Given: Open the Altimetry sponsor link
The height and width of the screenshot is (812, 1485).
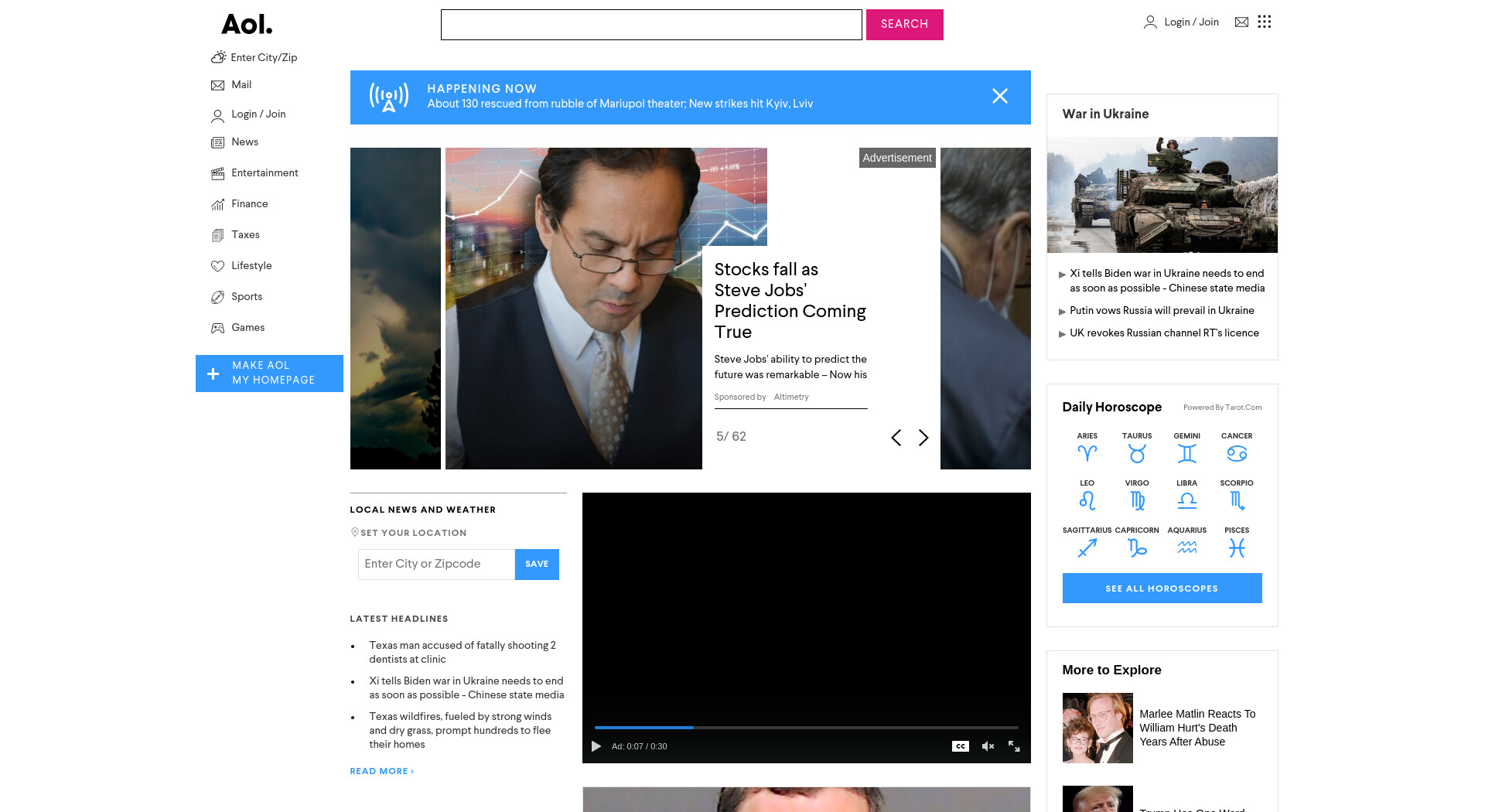Looking at the screenshot, I should (x=791, y=397).
